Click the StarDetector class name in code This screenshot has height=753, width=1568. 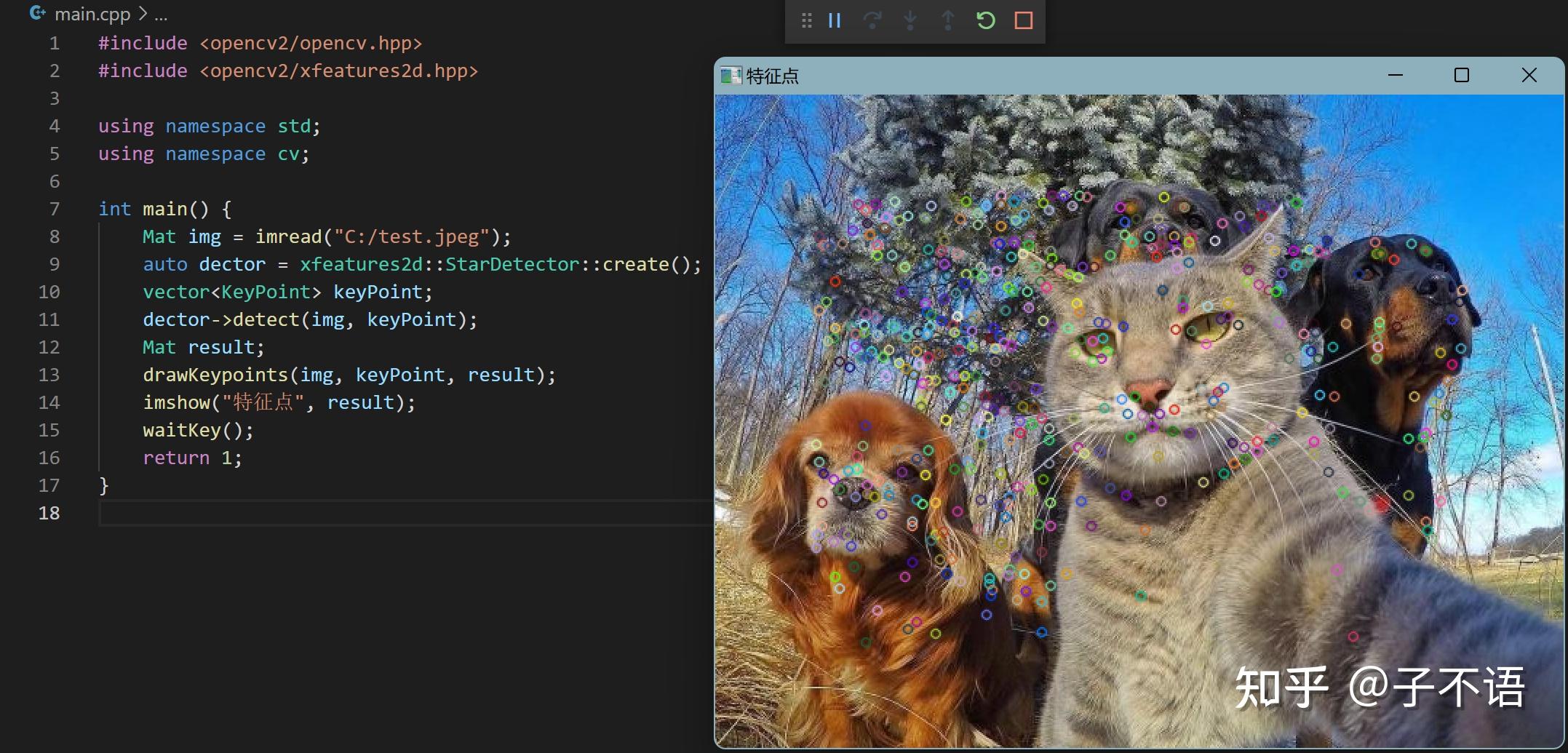click(512, 264)
